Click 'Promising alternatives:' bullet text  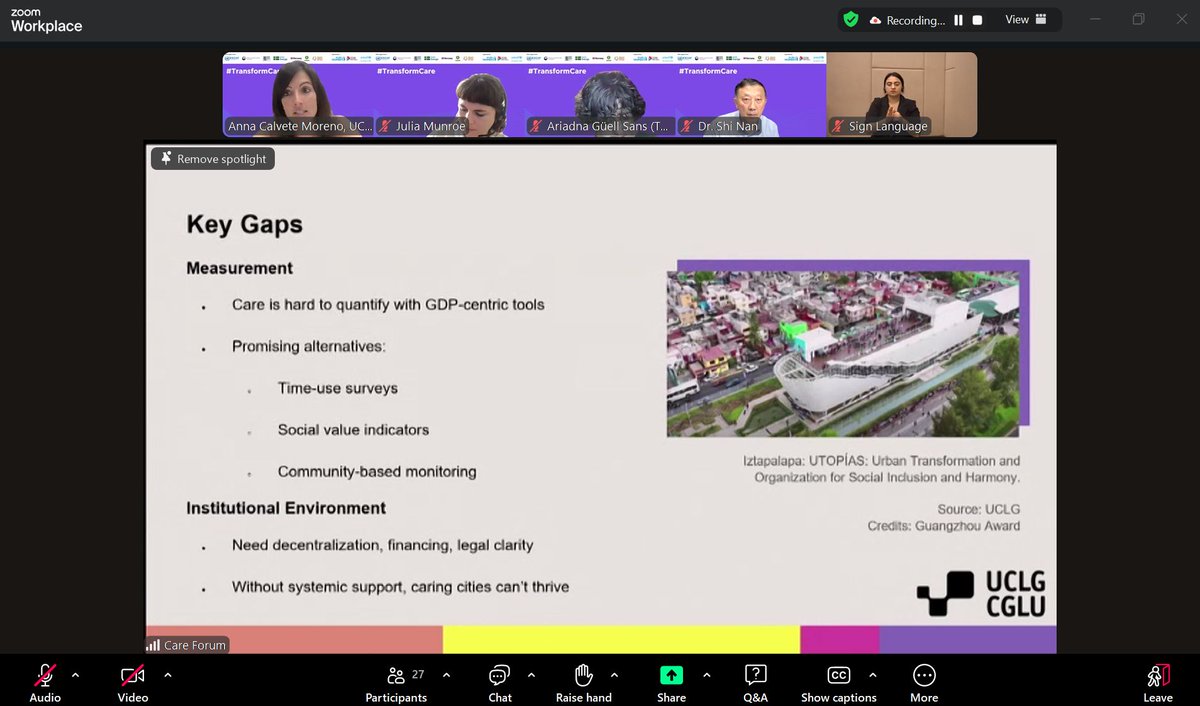coord(309,347)
